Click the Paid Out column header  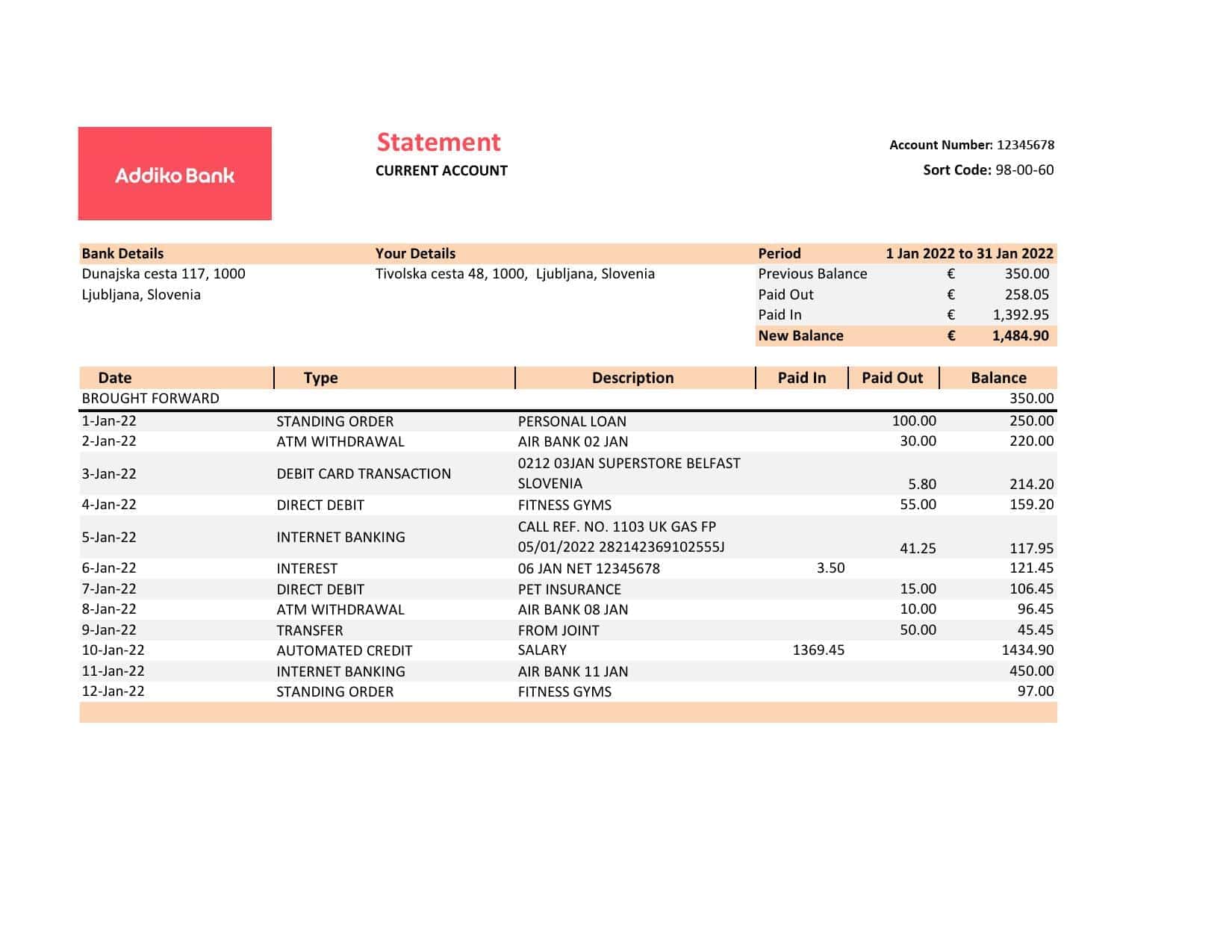[892, 378]
